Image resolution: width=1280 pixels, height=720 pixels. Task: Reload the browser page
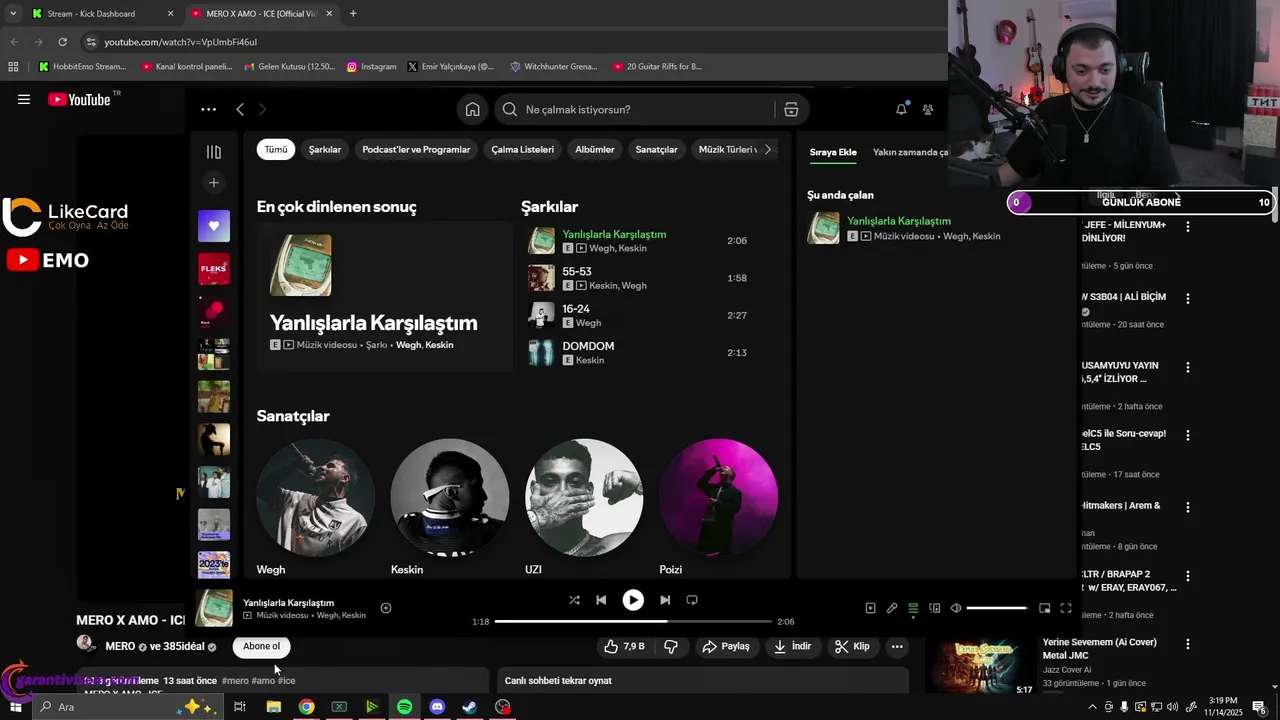62,42
